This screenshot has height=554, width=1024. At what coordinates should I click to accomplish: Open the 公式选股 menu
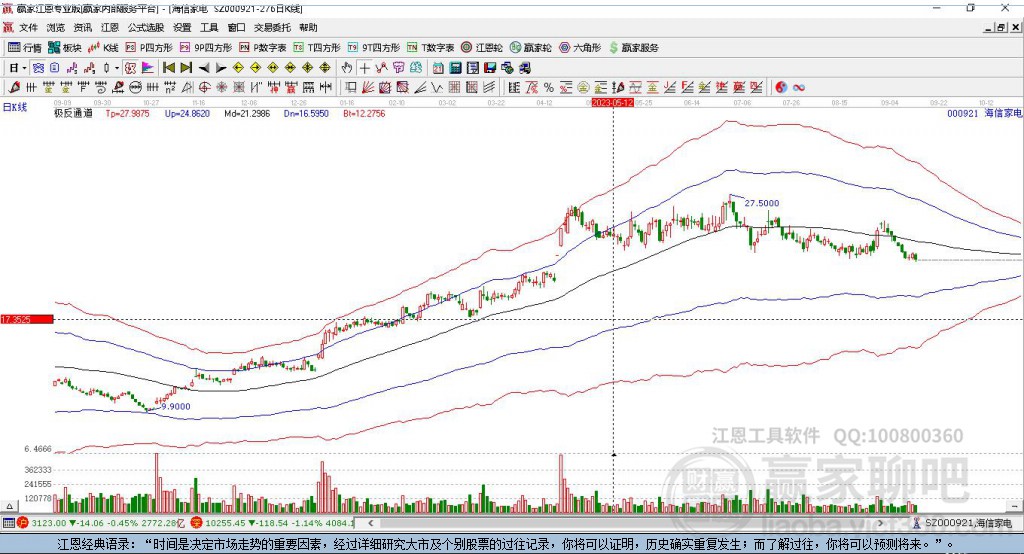coord(146,27)
